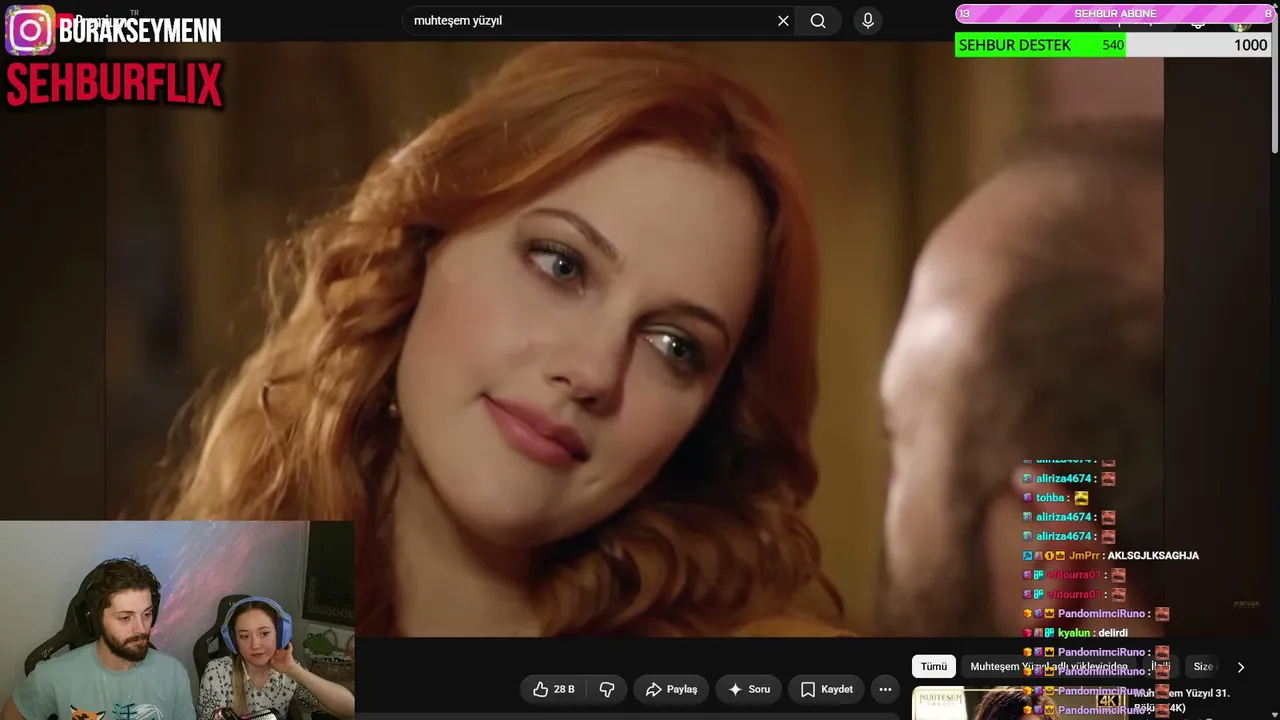Show more filter chips with right chevron
1280x720 pixels.
pos(1241,667)
